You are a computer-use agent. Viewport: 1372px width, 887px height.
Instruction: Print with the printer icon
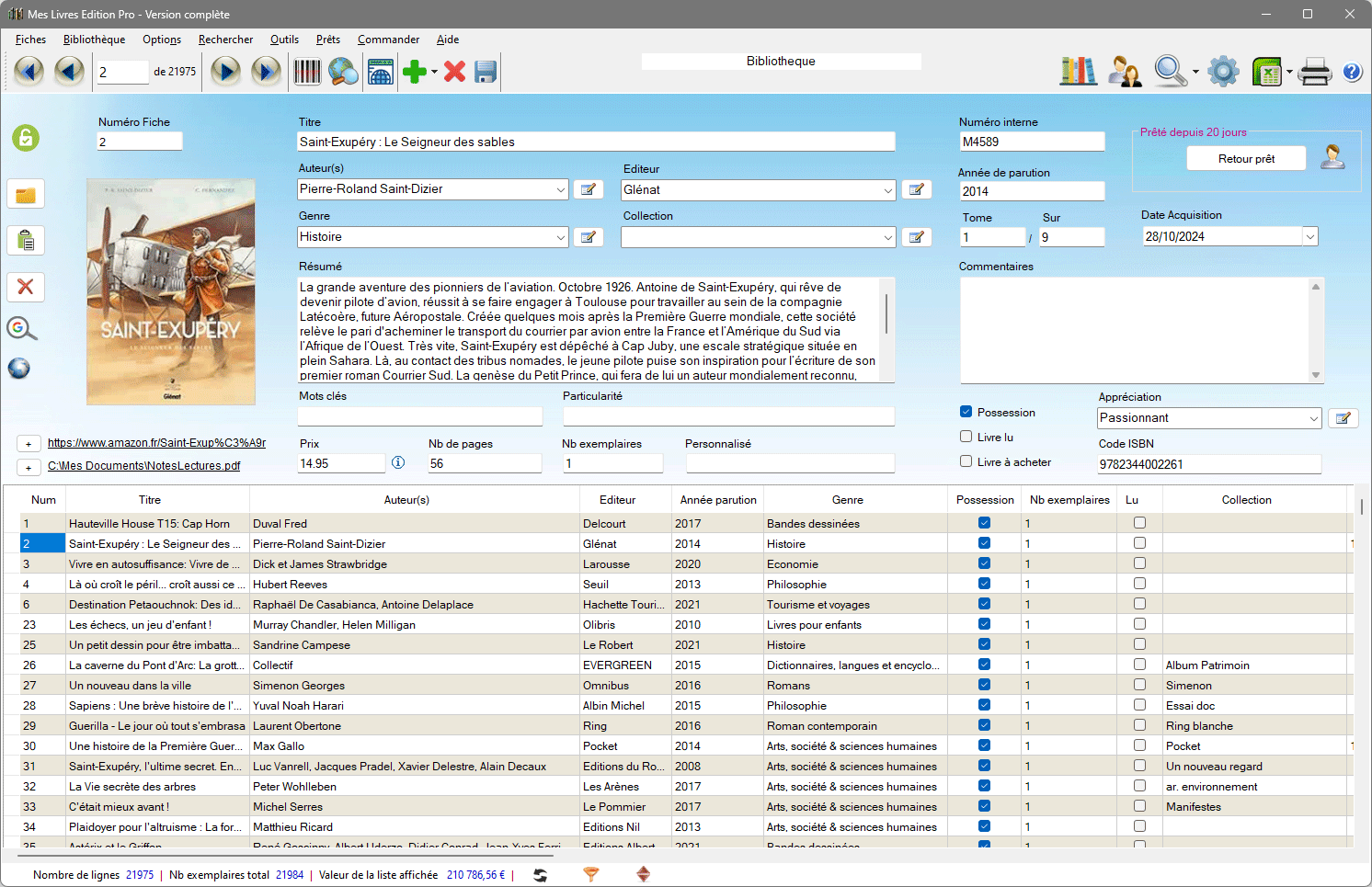(x=1315, y=71)
